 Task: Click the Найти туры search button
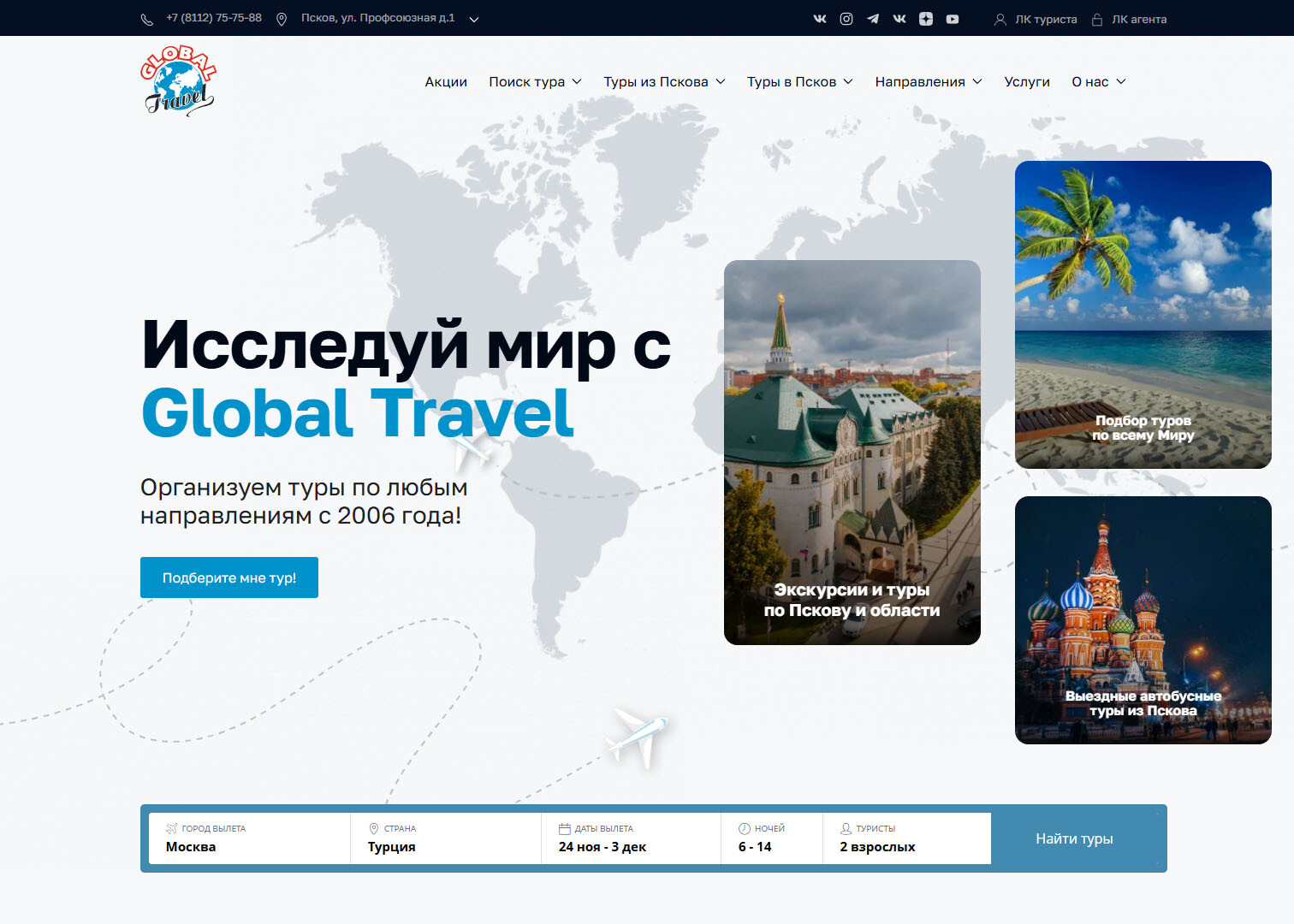1074,838
